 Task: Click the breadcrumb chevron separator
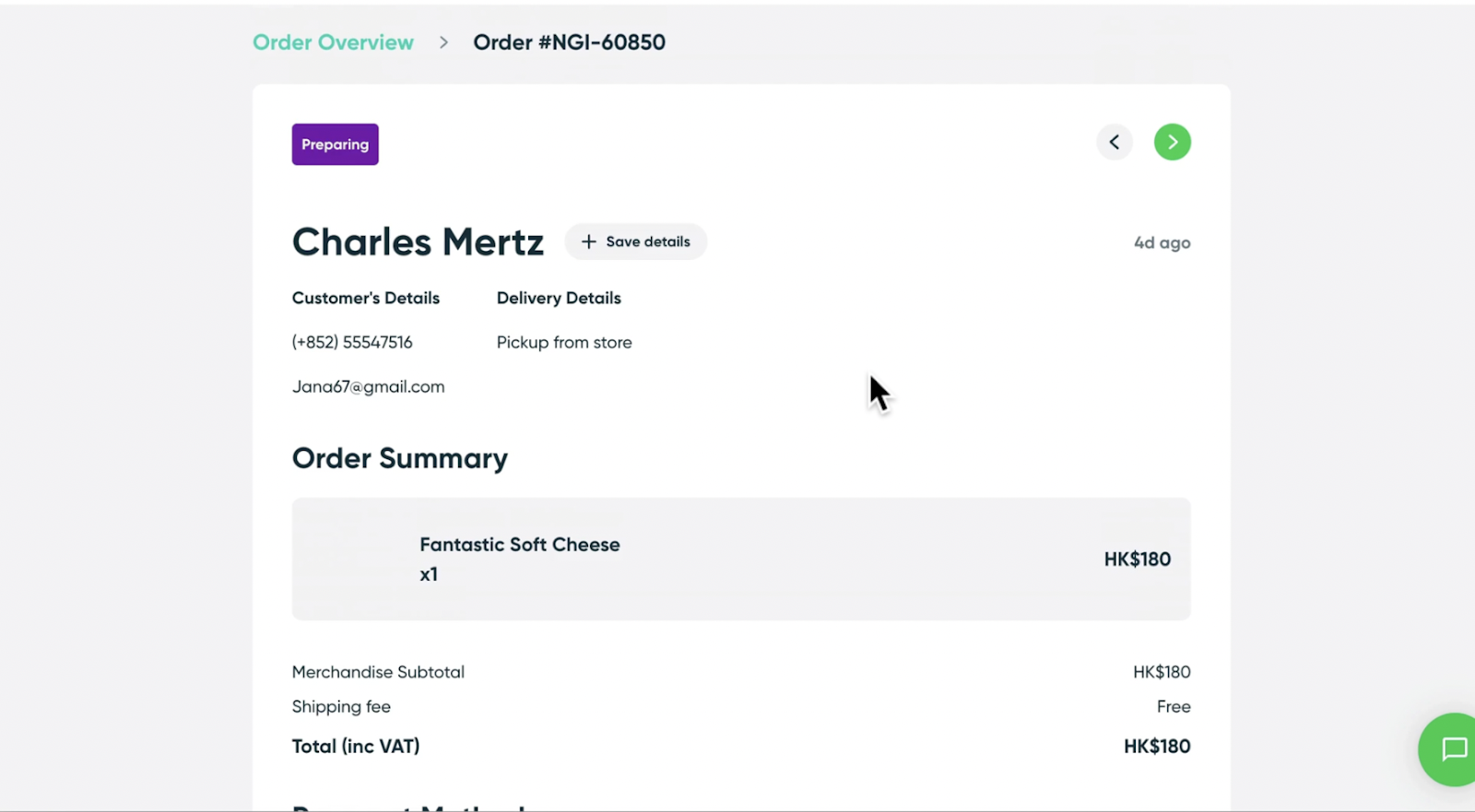pos(443,42)
